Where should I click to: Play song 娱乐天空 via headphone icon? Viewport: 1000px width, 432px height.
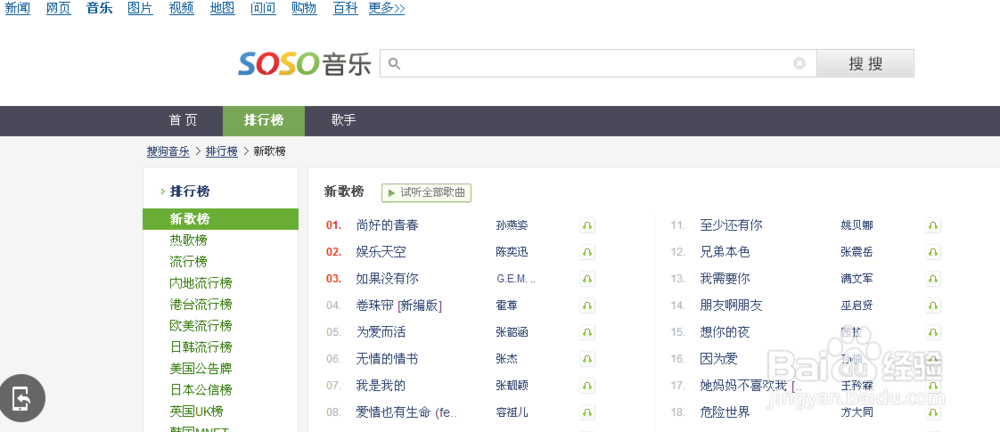click(x=587, y=252)
